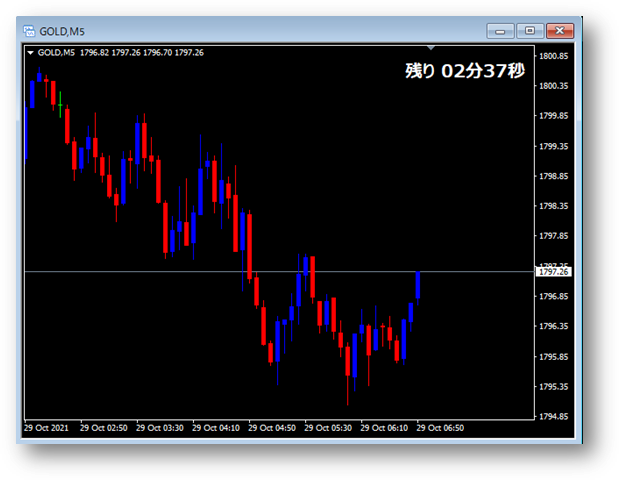Click the latest blue candle at 1797.26
This screenshot has height=480, width=619.
tap(418, 285)
